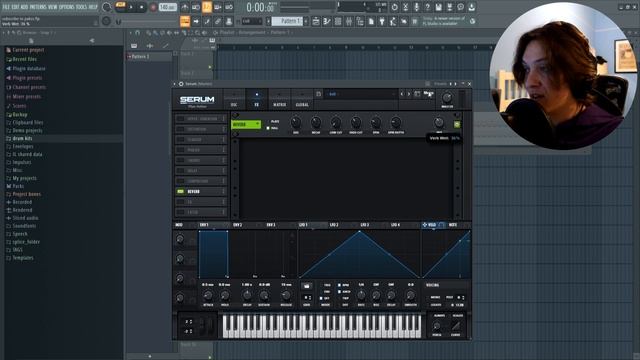Open the Serum preset name dropdown
Screen dimensions: 640x360
click(361, 94)
